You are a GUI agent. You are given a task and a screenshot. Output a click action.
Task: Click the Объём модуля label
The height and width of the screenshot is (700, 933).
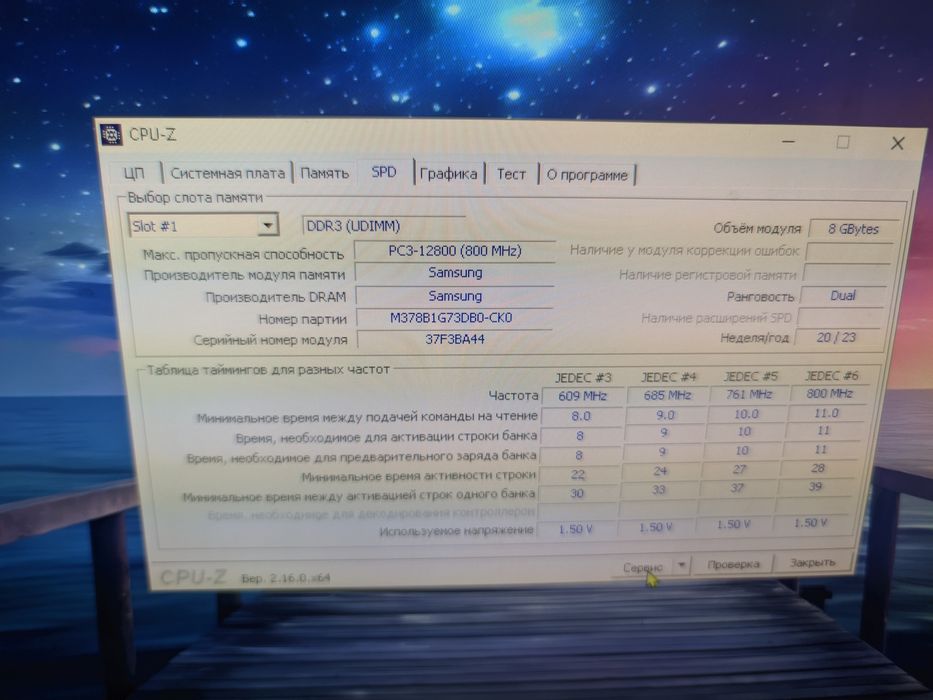pyautogui.click(x=757, y=229)
